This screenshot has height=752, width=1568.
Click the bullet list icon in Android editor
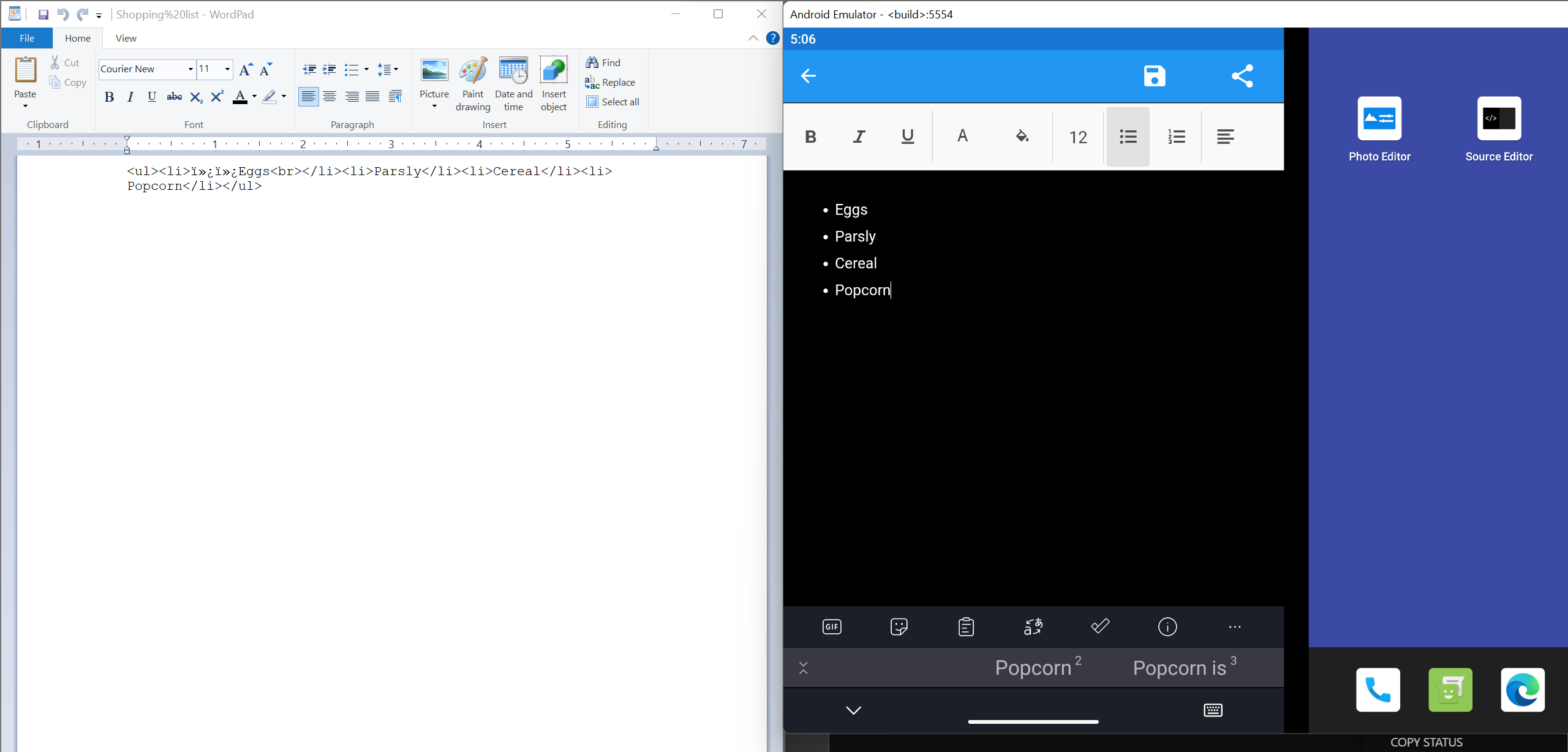click(x=1127, y=136)
